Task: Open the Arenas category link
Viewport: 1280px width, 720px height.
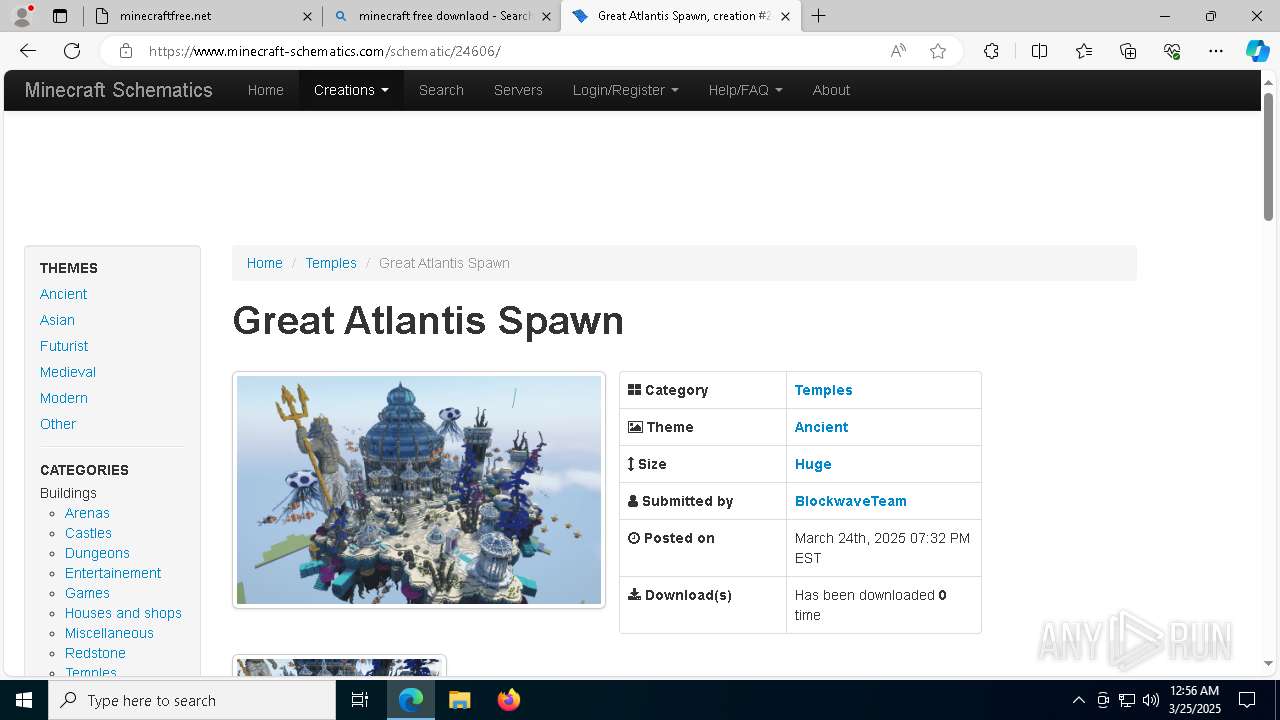Action: click(x=87, y=513)
